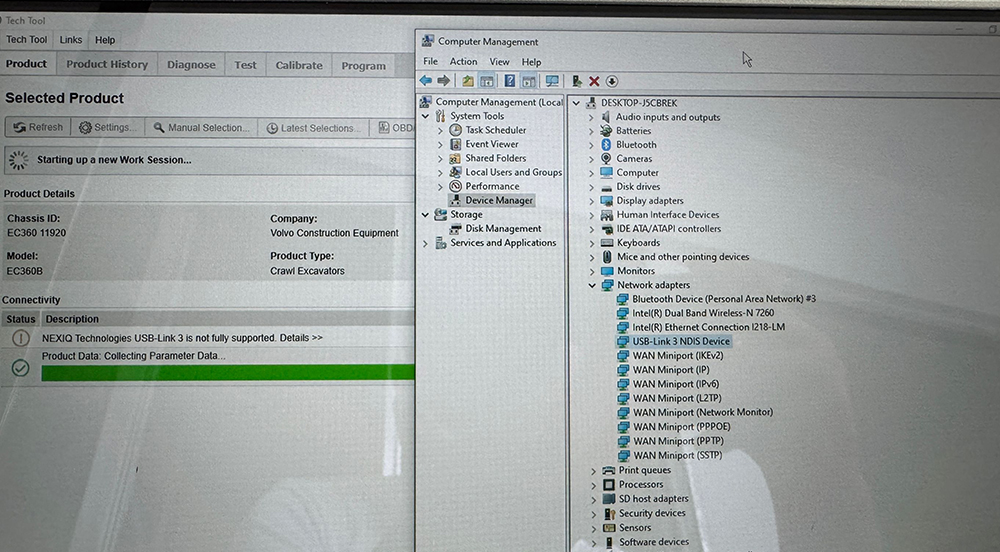Screen dimensions: 1000x552
Task: Click the Update driver down-arrow icon
Action: tap(612, 81)
